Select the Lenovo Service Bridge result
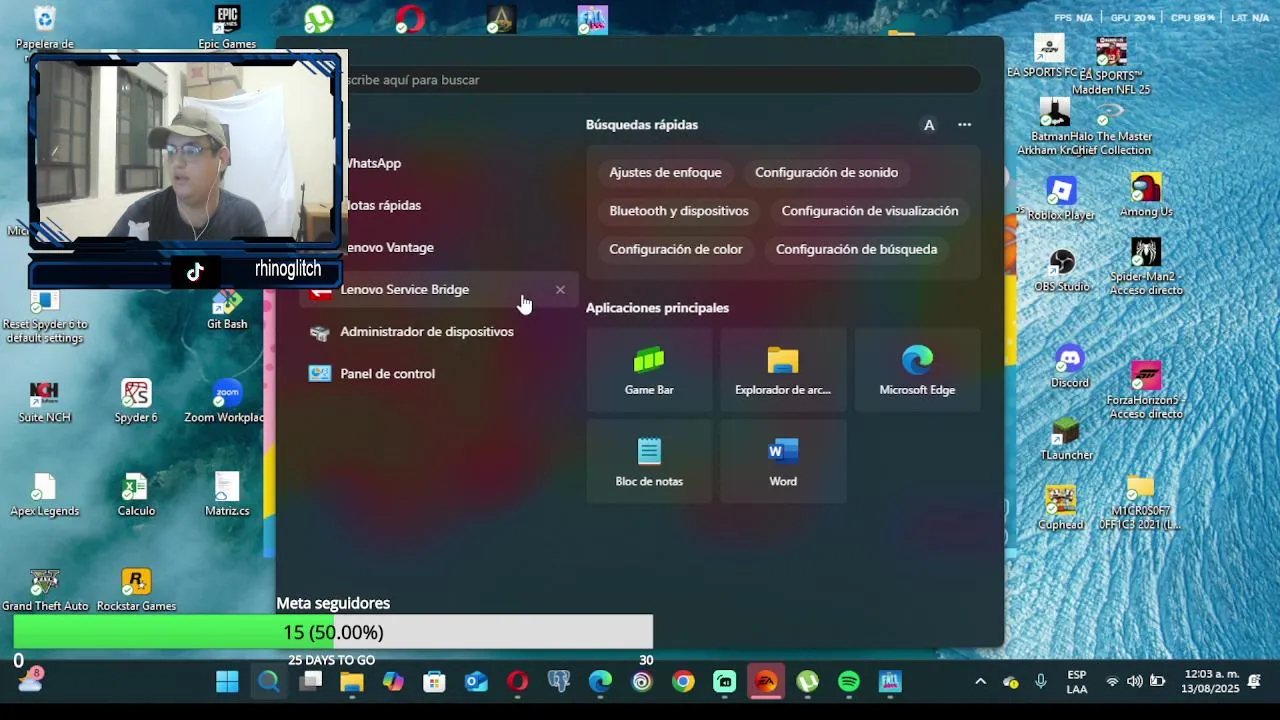This screenshot has height=720, width=1280. pos(439,290)
